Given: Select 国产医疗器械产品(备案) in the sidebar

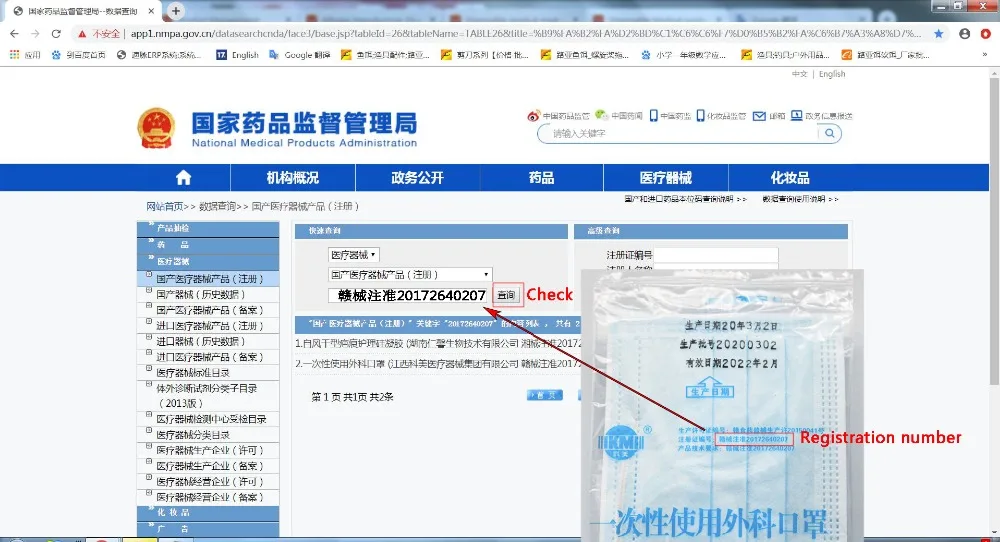Looking at the screenshot, I should (x=209, y=311).
